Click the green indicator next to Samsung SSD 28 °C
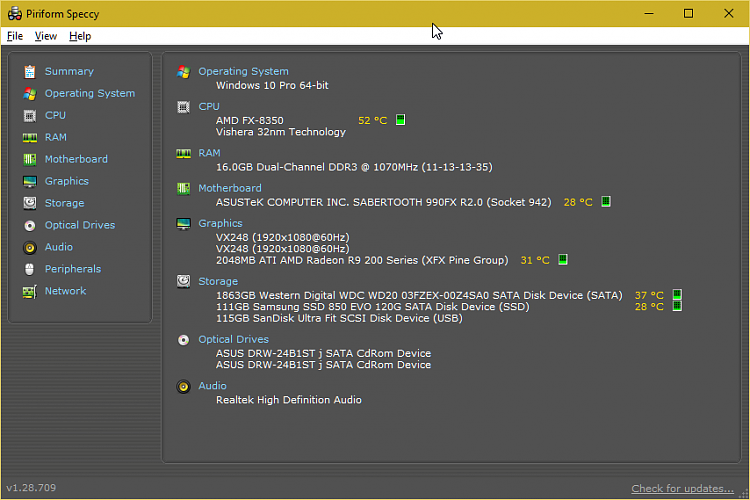750x500 pixels. coord(677,306)
